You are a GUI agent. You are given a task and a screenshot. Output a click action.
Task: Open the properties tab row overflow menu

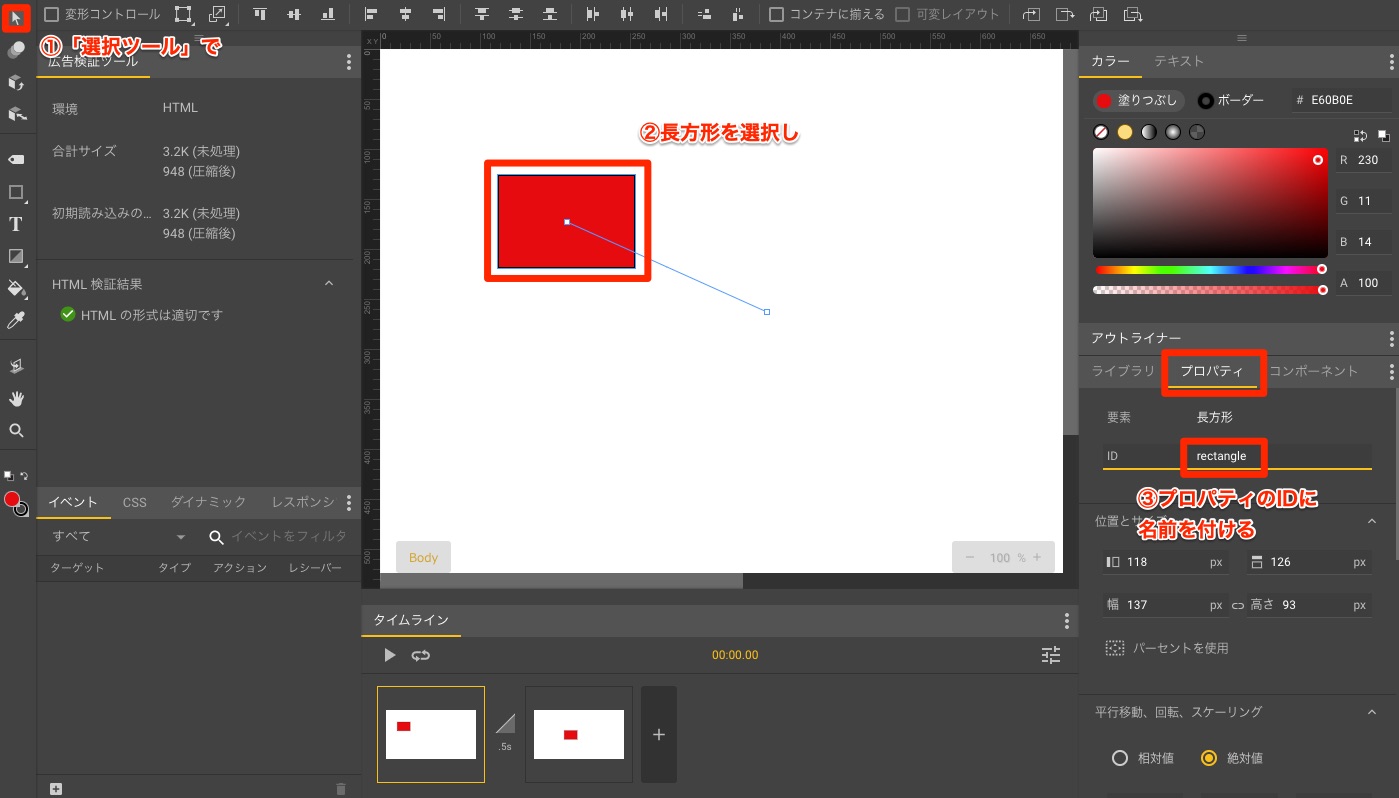coord(1391,371)
